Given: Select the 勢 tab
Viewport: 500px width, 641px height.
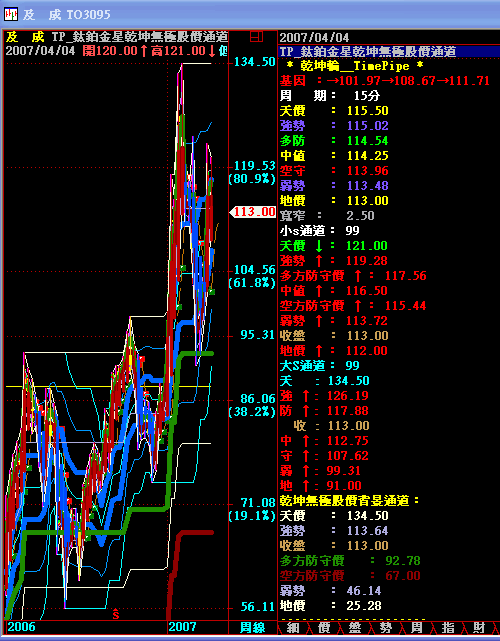Looking at the screenshot, I should 386,628.
